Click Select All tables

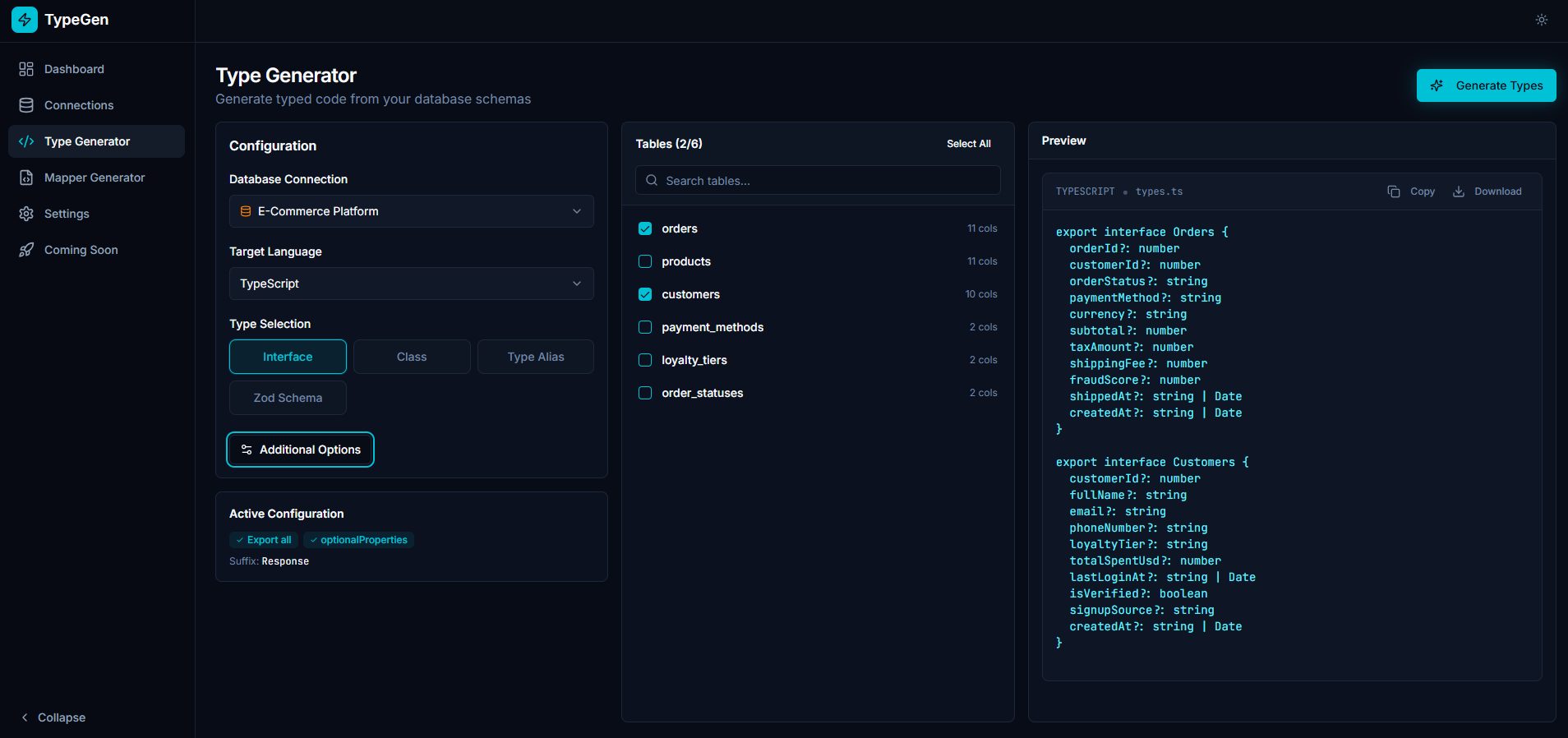pyautogui.click(x=968, y=144)
